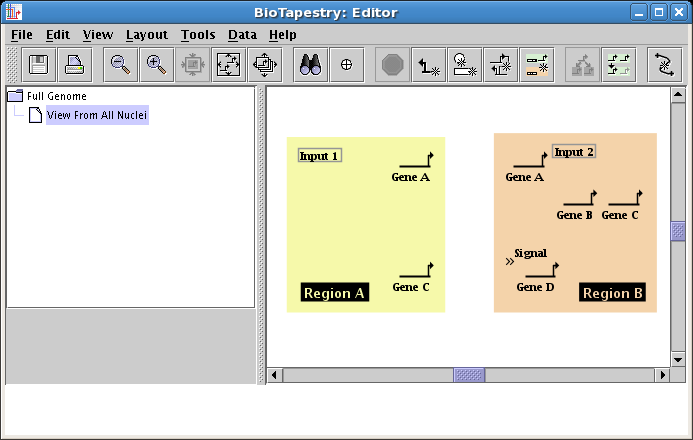Zoom in using the magnifier plus icon
Viewport: 693px width, 440px height.
156,65
